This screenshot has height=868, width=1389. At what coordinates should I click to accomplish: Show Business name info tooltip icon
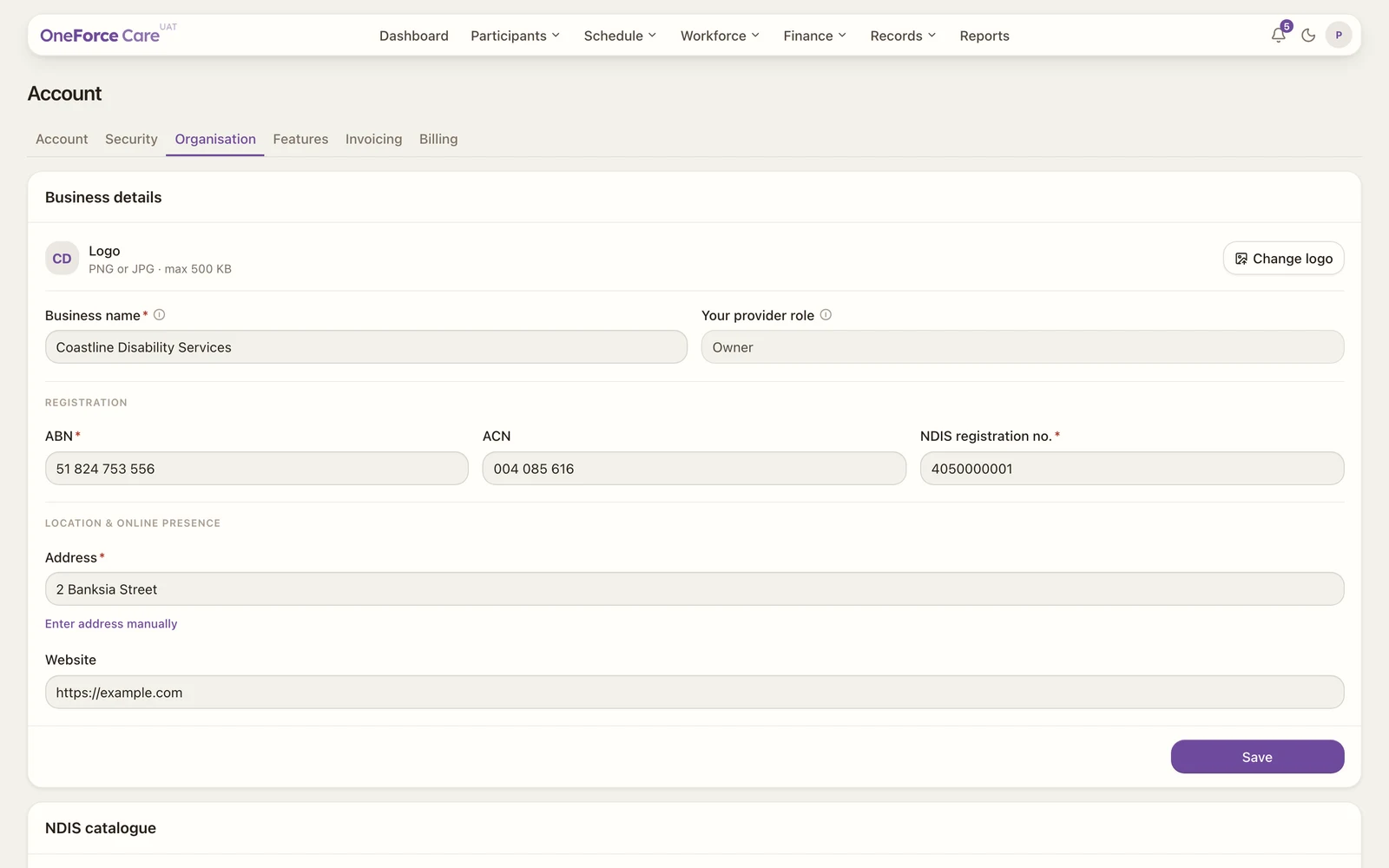(159, 315)
